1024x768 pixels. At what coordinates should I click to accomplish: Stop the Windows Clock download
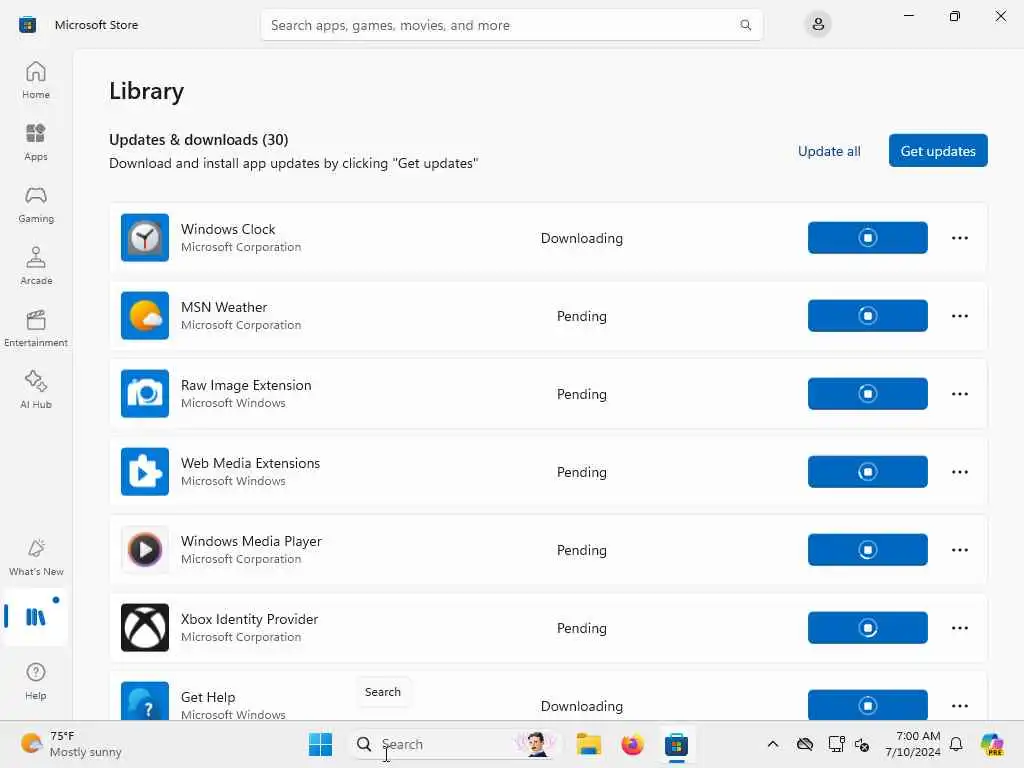pyautogui.click(x=867, y=238)
